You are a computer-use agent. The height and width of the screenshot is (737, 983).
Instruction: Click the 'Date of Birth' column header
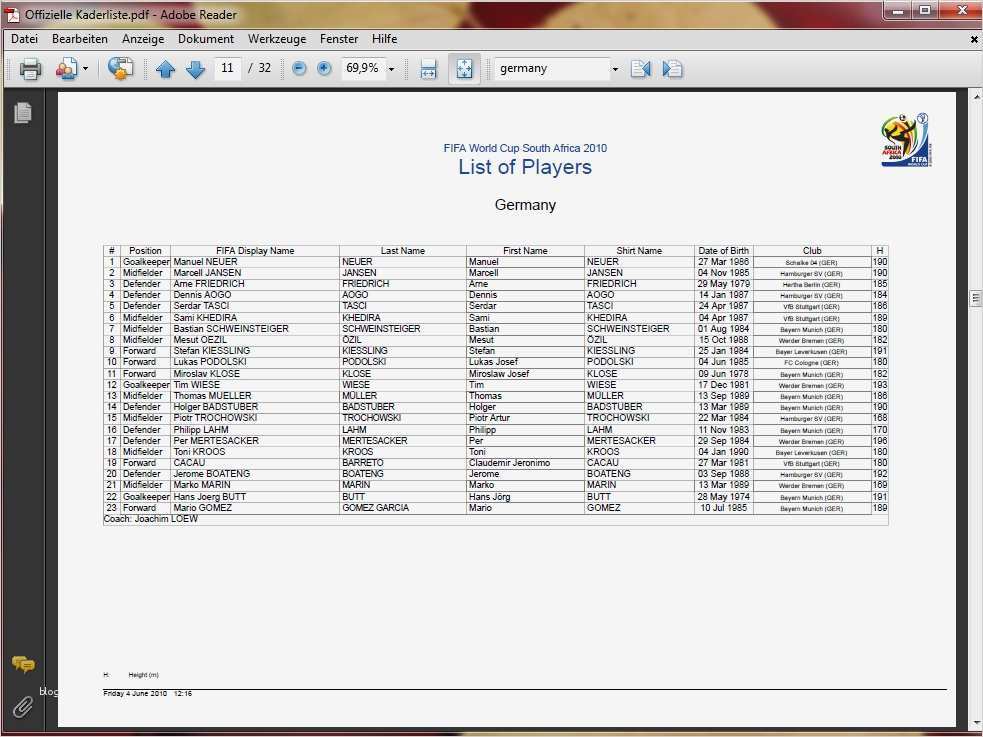pos(723,251)
